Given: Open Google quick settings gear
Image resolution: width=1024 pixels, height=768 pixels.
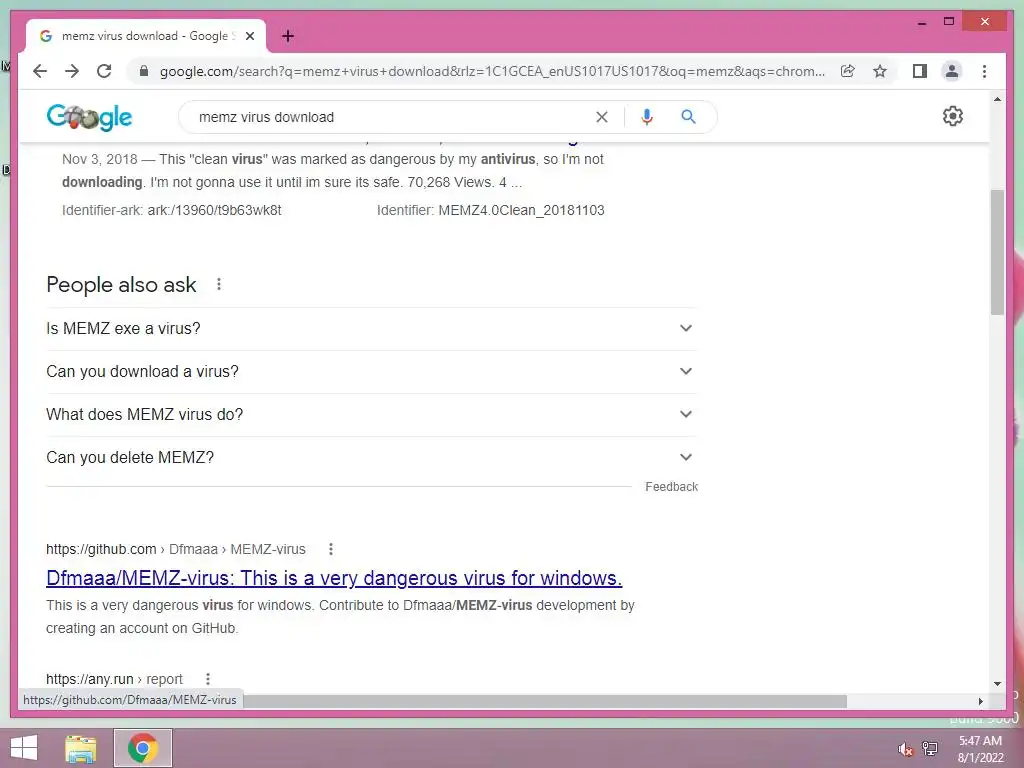Looking at the screenshot, I should pyautogui.click(x=952, y=116).
